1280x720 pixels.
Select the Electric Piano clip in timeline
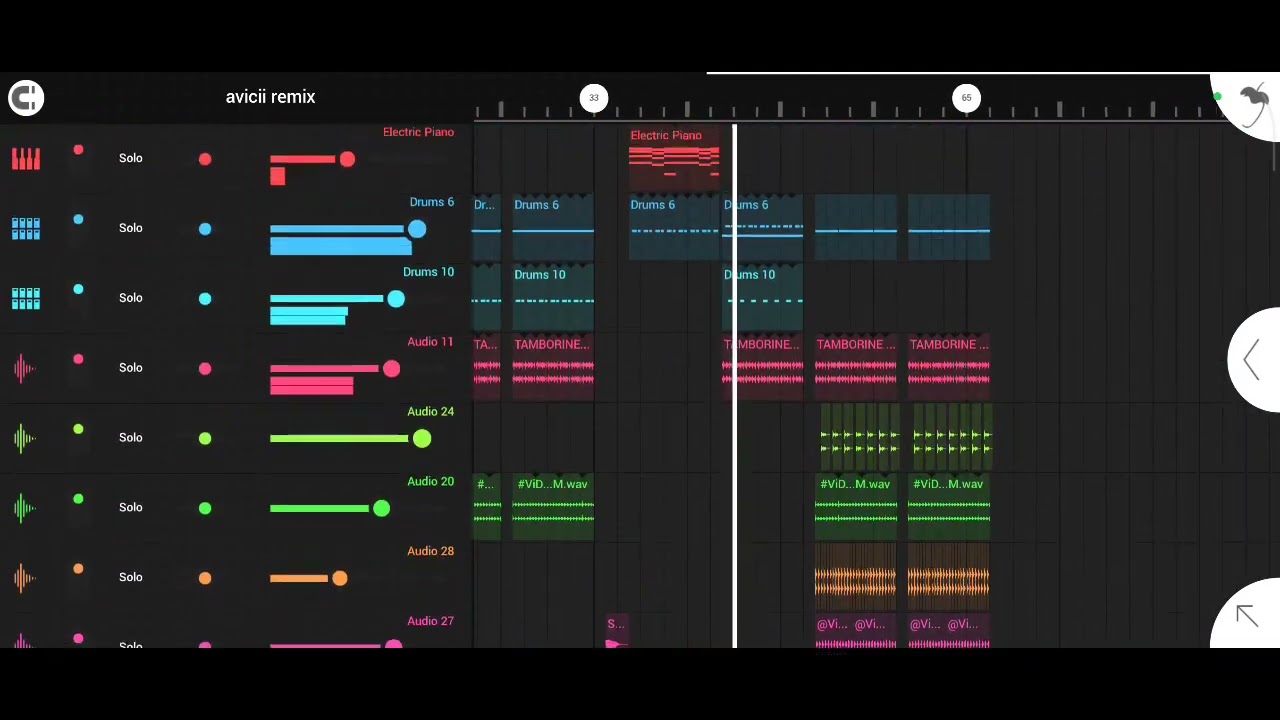tap(674, 158)
